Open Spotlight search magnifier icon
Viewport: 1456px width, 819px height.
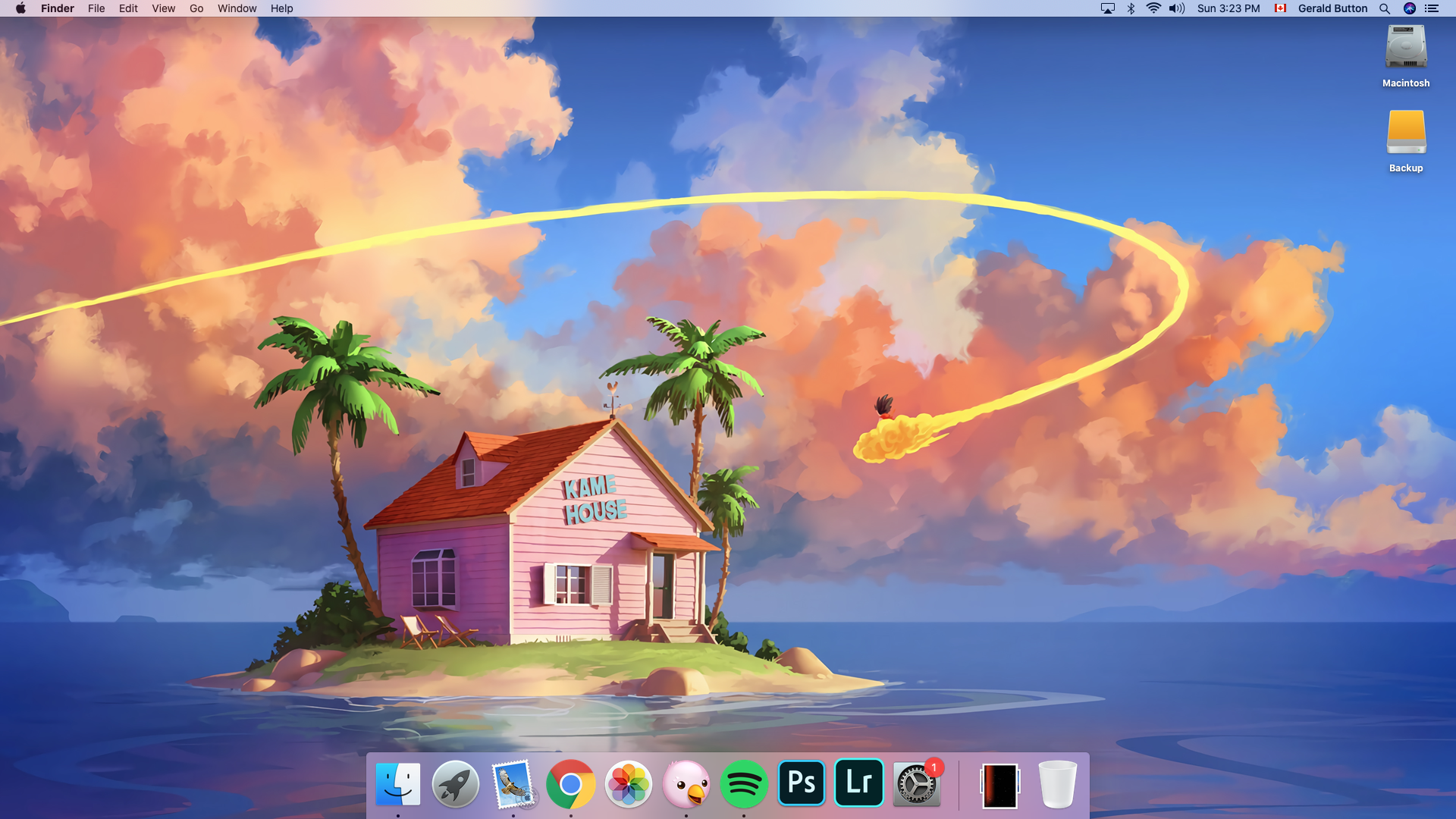coord(1385,8)
